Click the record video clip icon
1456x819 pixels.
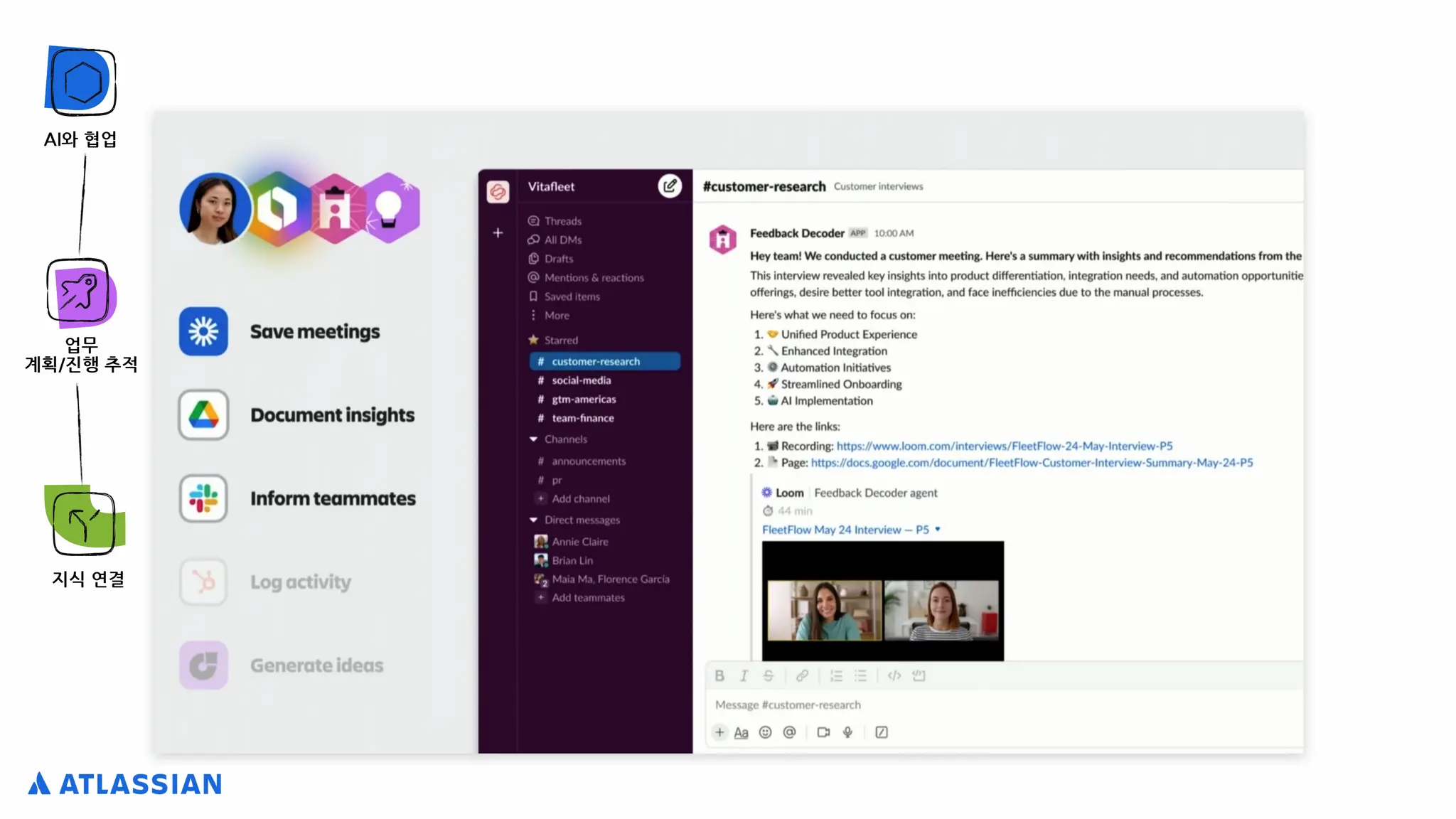[x=823, y=732]
